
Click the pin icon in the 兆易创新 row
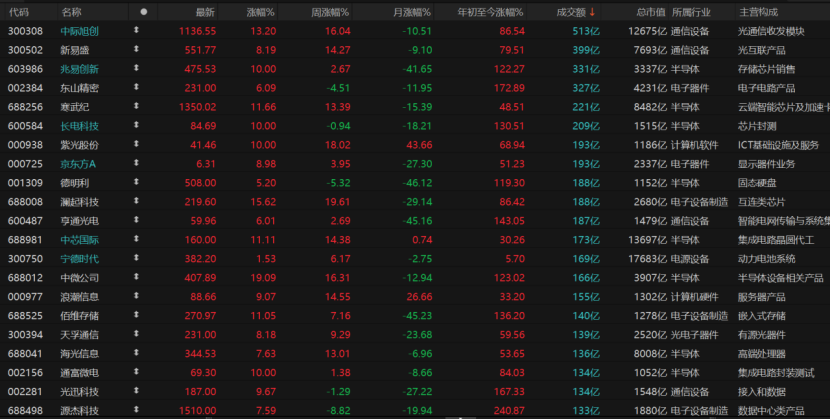click(136, 69)
